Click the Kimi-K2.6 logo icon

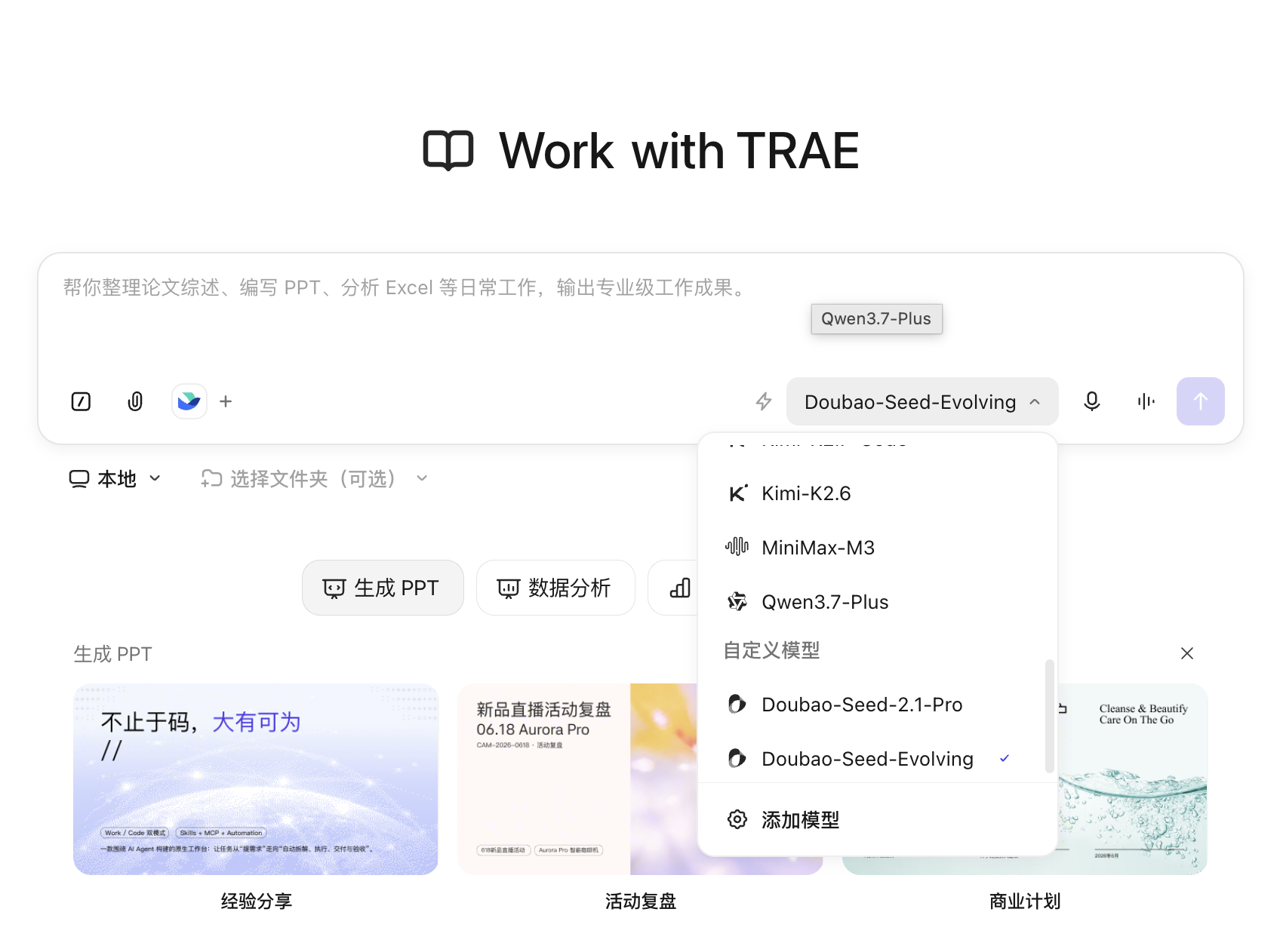[737, 493]
